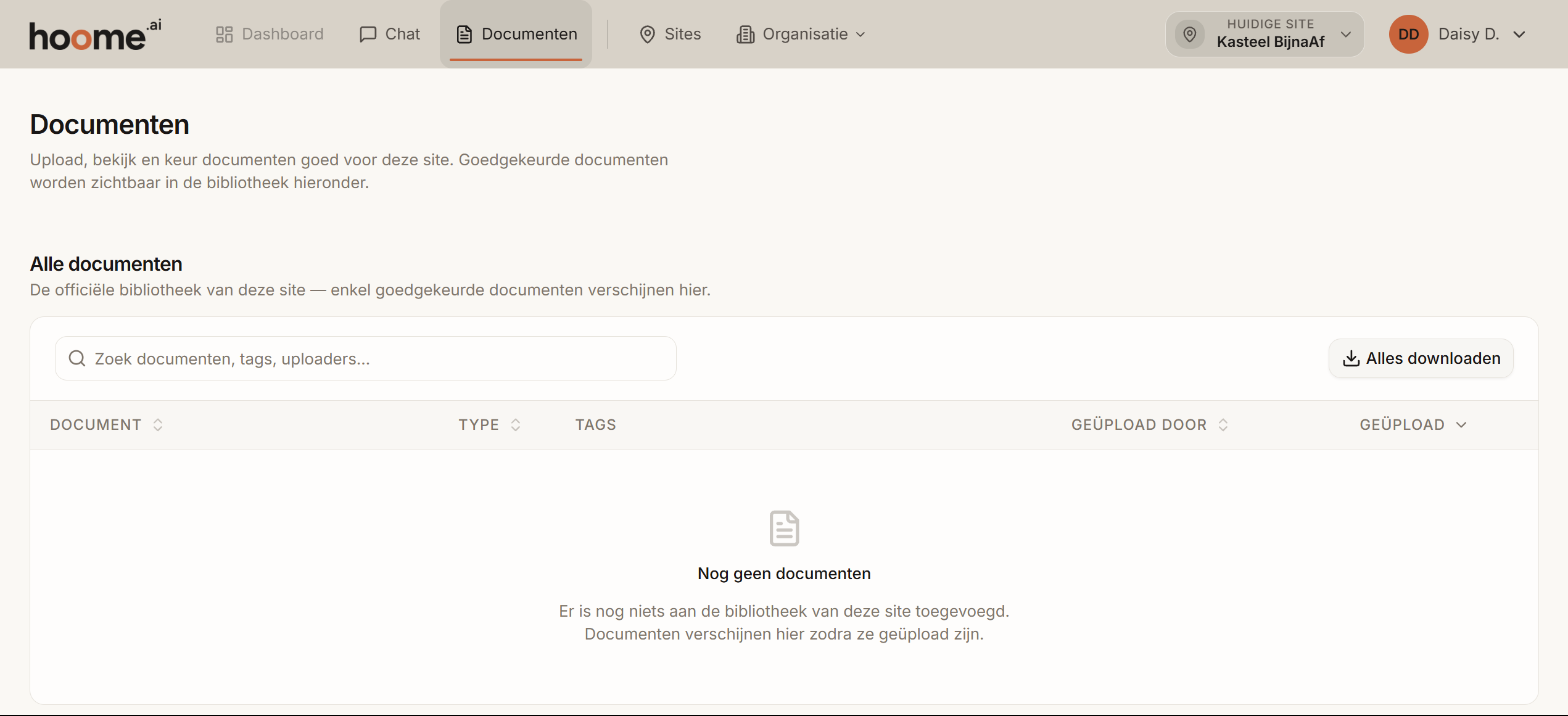The width and height of the screenshot is (1568, 716).
Task: Click the Alle documenten heading
Action: (106, 264)
